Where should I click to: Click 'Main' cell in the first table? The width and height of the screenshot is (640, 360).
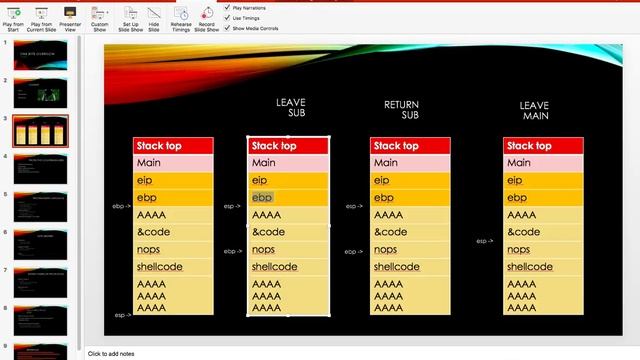[x=173, y=163]
